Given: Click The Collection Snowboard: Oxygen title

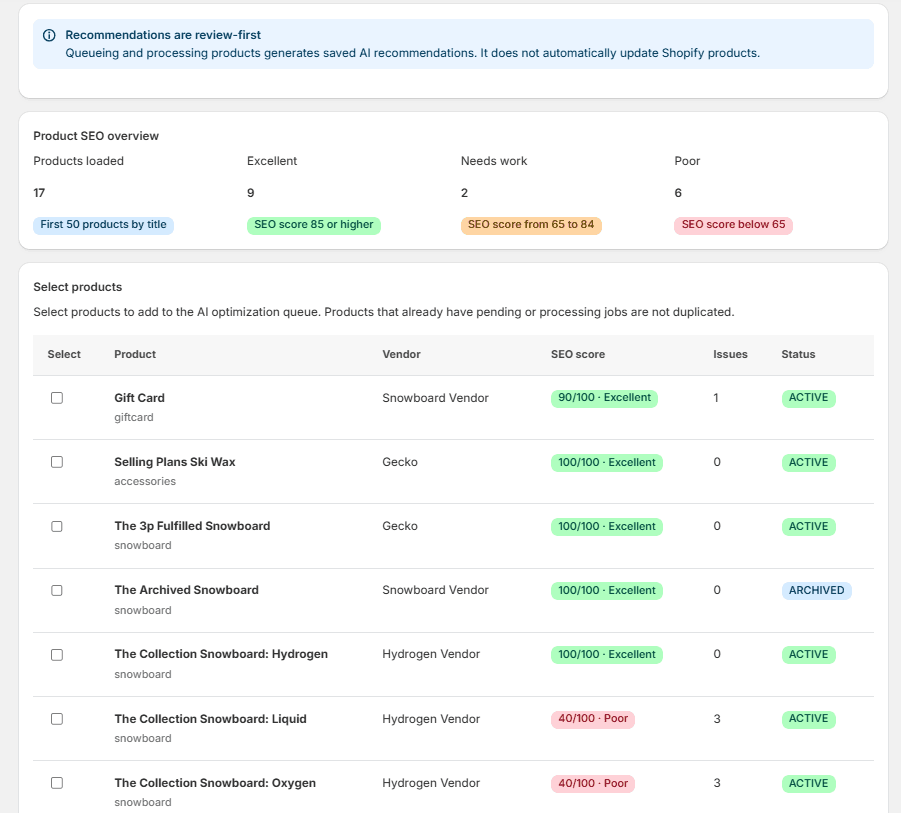Looking at the screenshot, I should tap(215, 783).
